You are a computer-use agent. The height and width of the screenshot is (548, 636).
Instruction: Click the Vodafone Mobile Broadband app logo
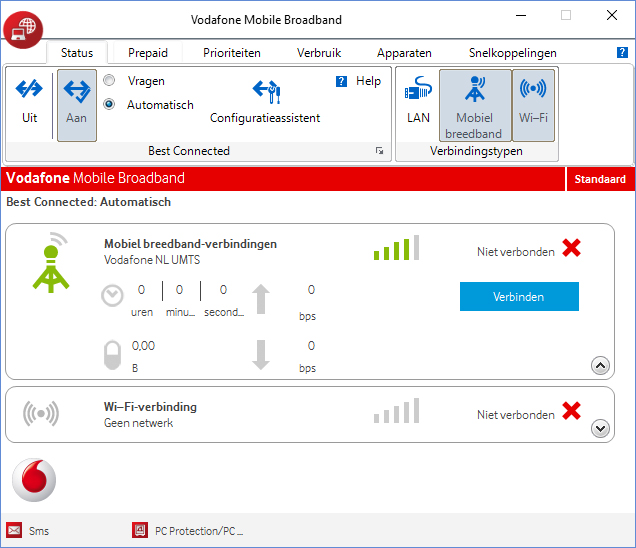pos(23,30)
